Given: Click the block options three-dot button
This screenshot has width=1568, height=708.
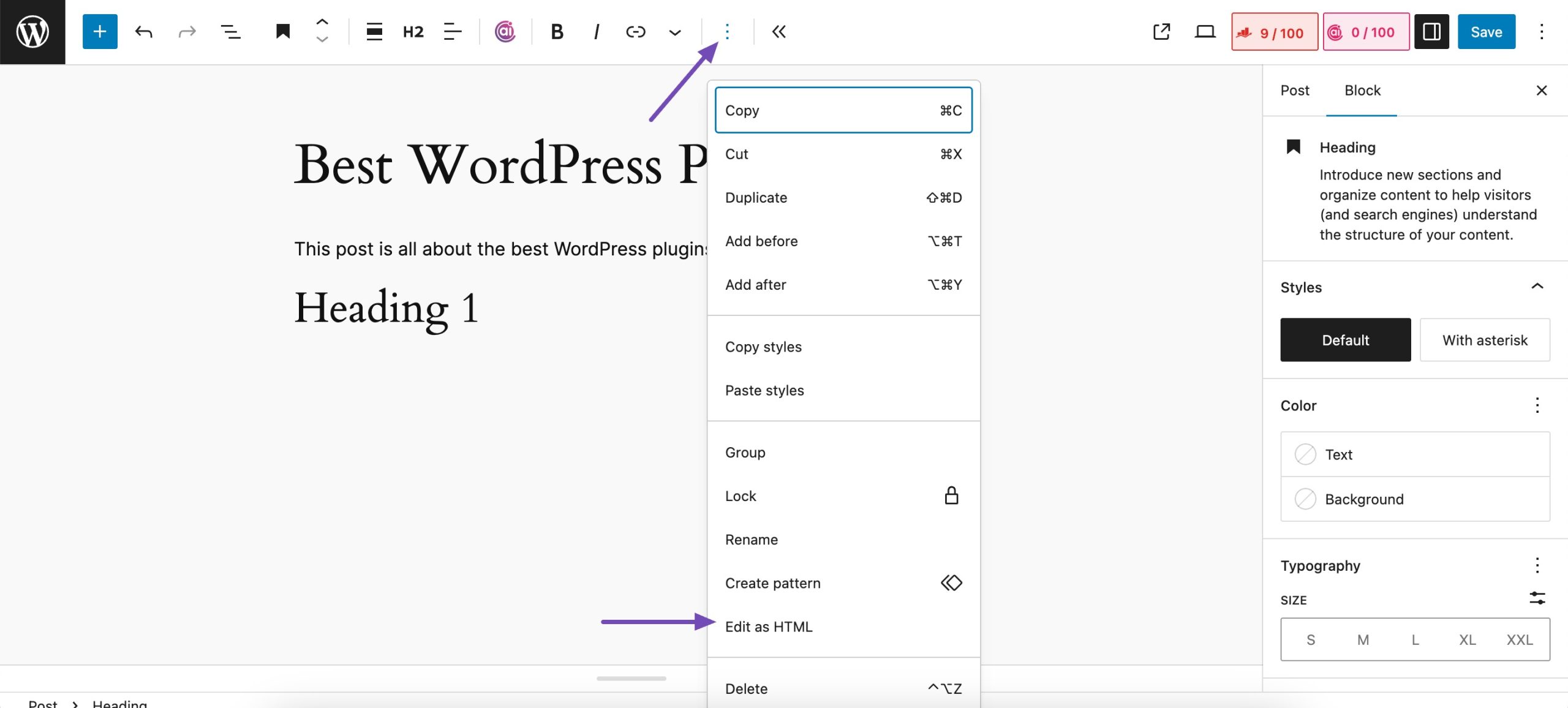Looking at the screenshot, I should point(727,32).
